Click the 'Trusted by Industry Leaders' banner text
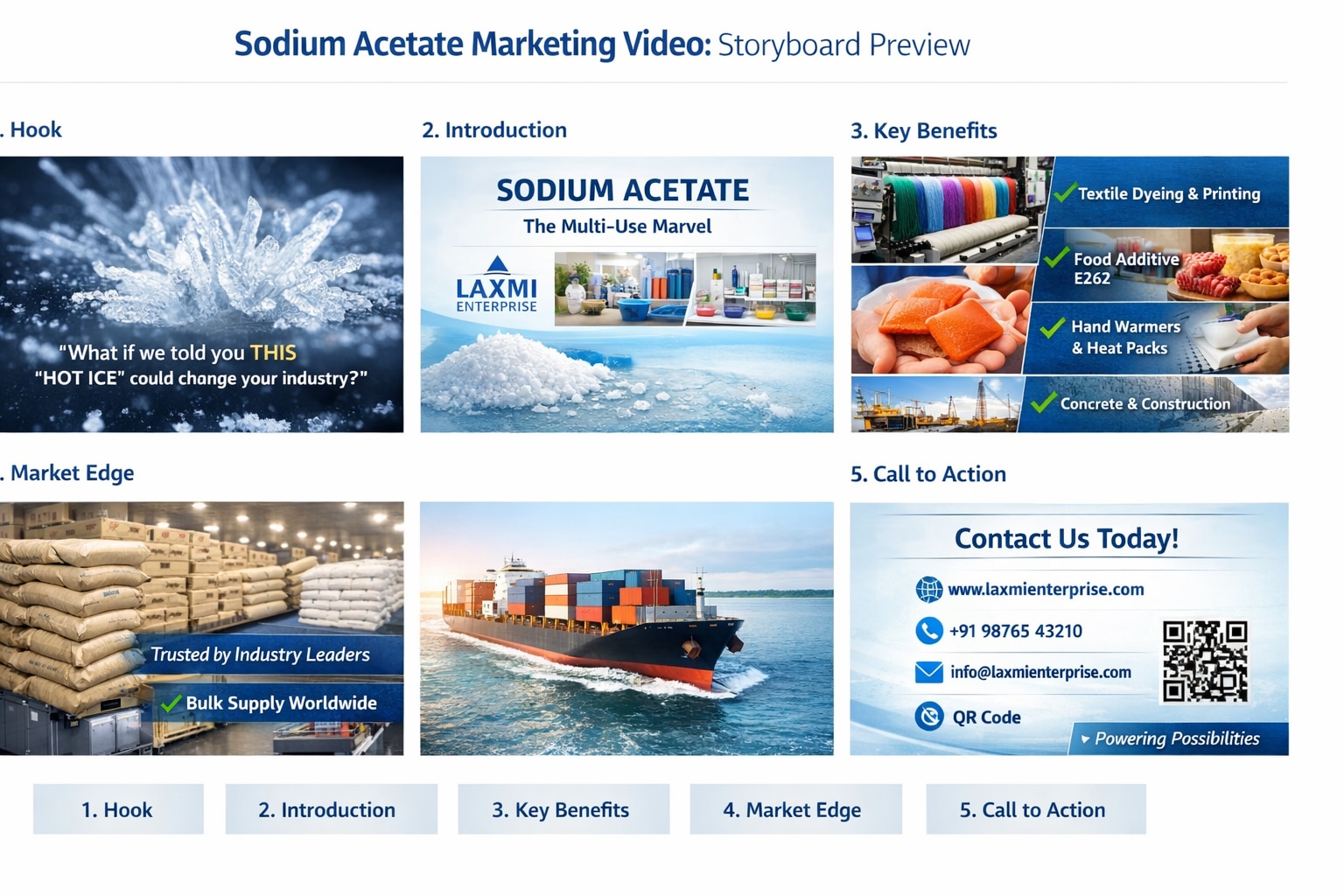Image resolution: width=1344 pixels, height=896 pixels. tap(260, 654)
